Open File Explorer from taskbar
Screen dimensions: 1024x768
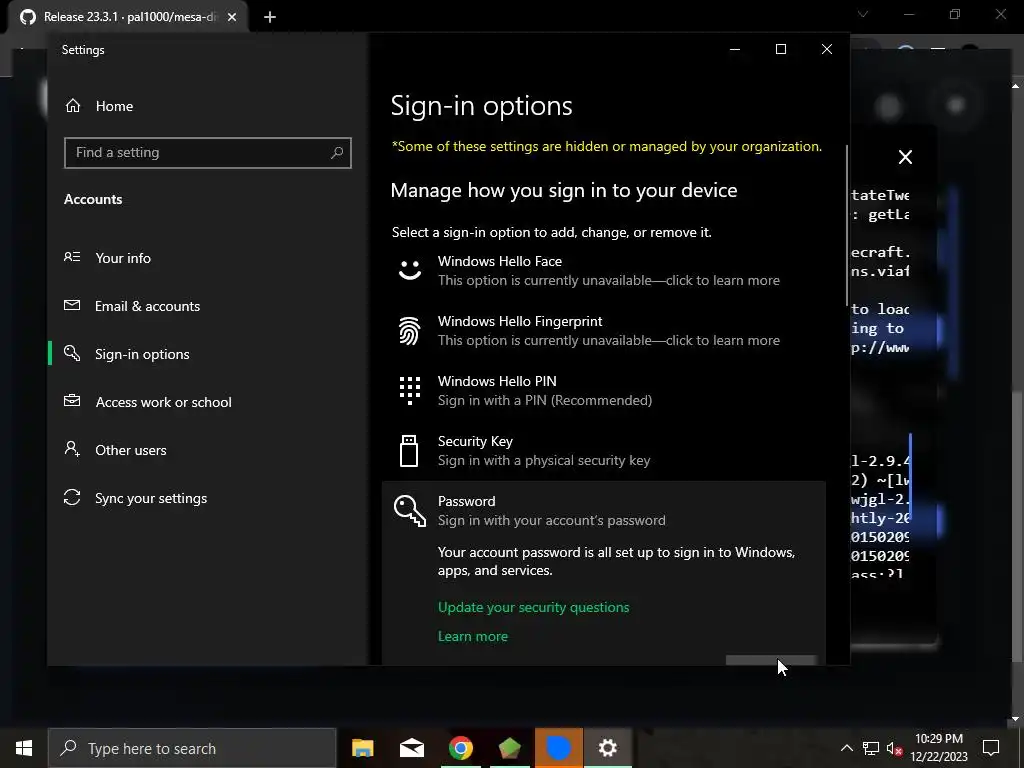pos(362,748)
